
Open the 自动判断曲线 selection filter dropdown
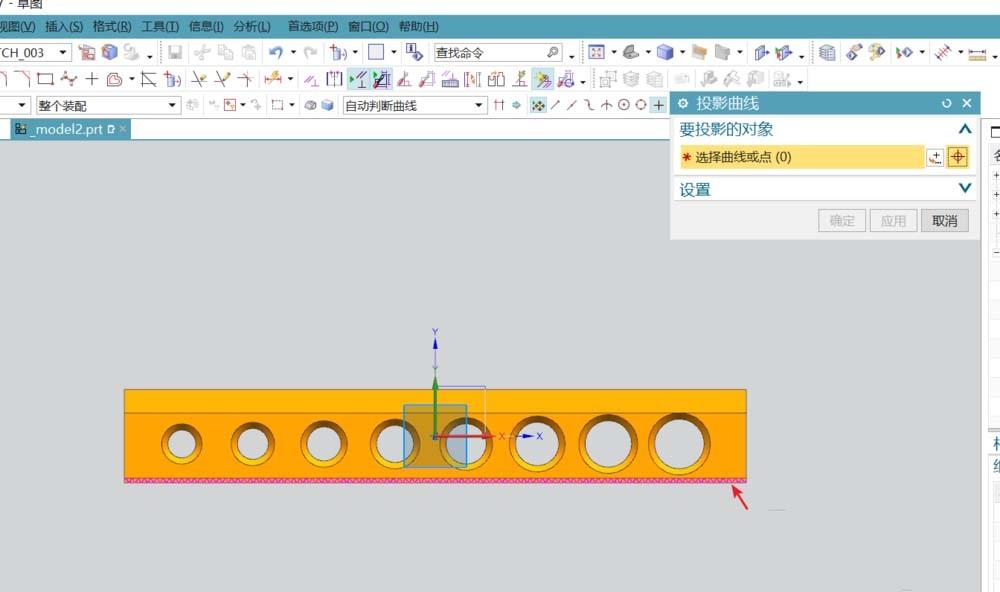tap(480, 104)
